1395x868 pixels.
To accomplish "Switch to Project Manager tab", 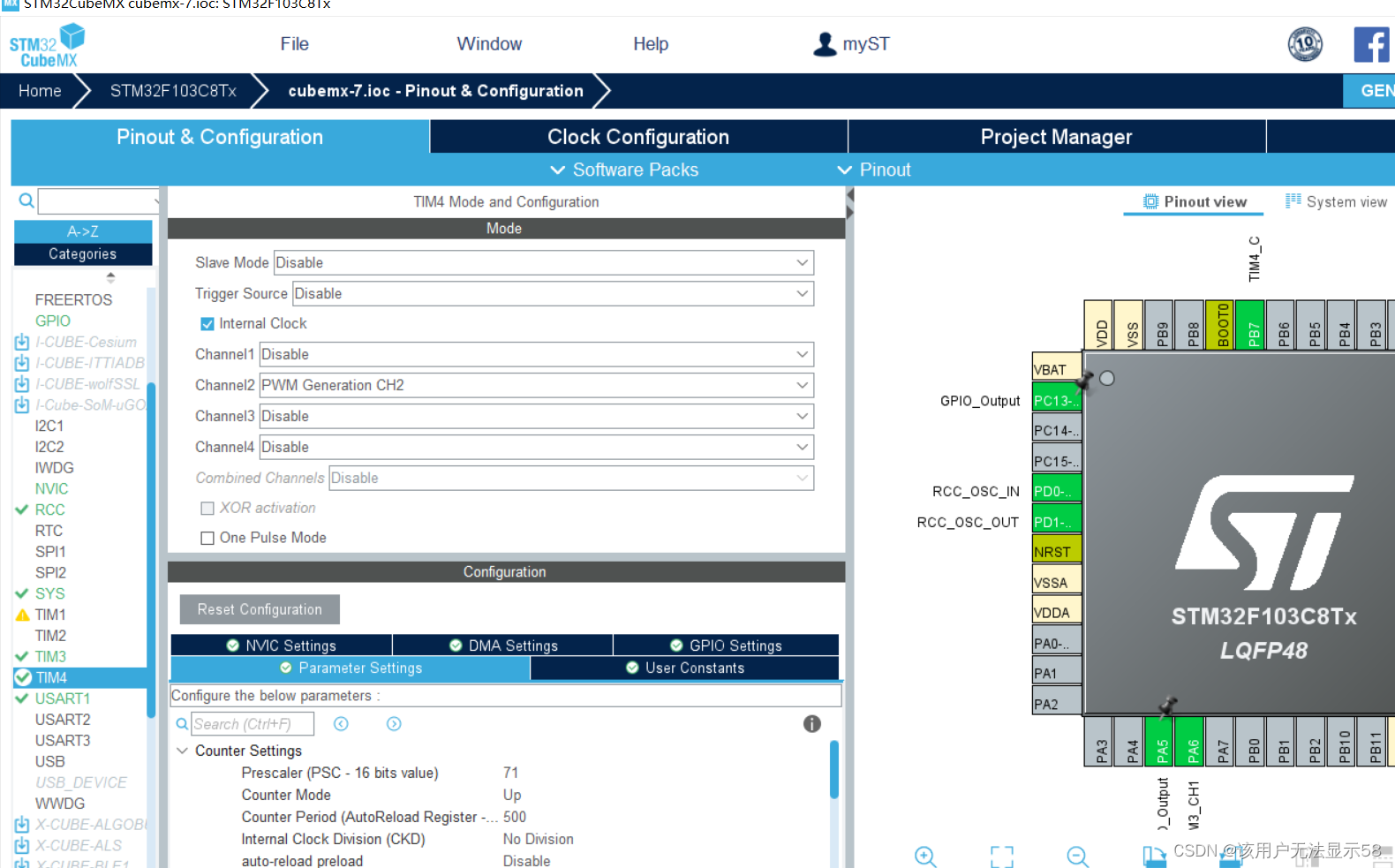I will pos(1056,137).
